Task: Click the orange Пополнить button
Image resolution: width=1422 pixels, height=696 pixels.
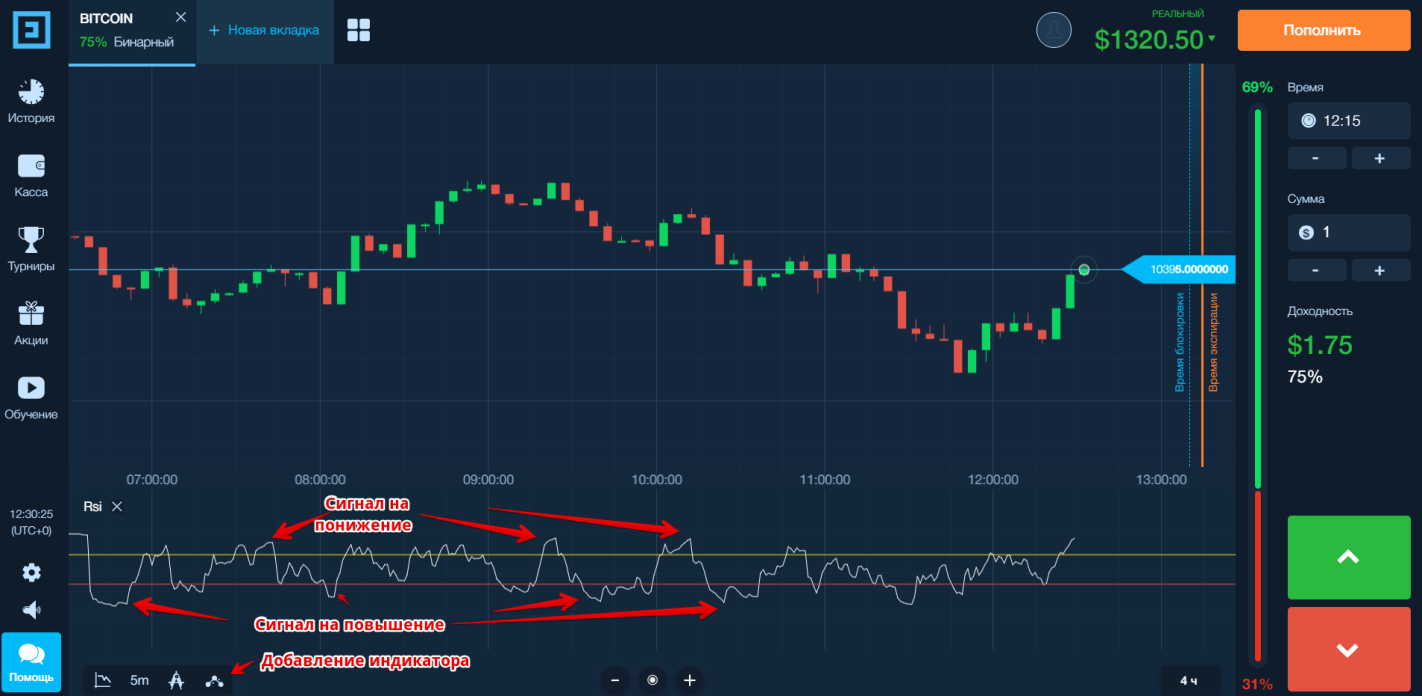Action: pos(1322,30)
